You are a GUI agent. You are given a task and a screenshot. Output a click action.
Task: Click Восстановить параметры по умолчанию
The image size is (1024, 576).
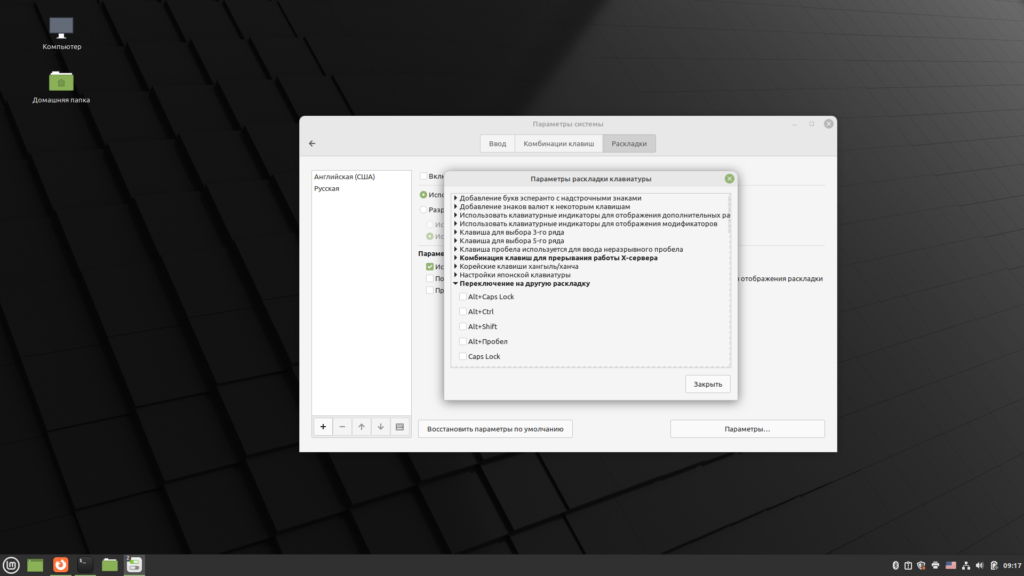coord(495,429)
